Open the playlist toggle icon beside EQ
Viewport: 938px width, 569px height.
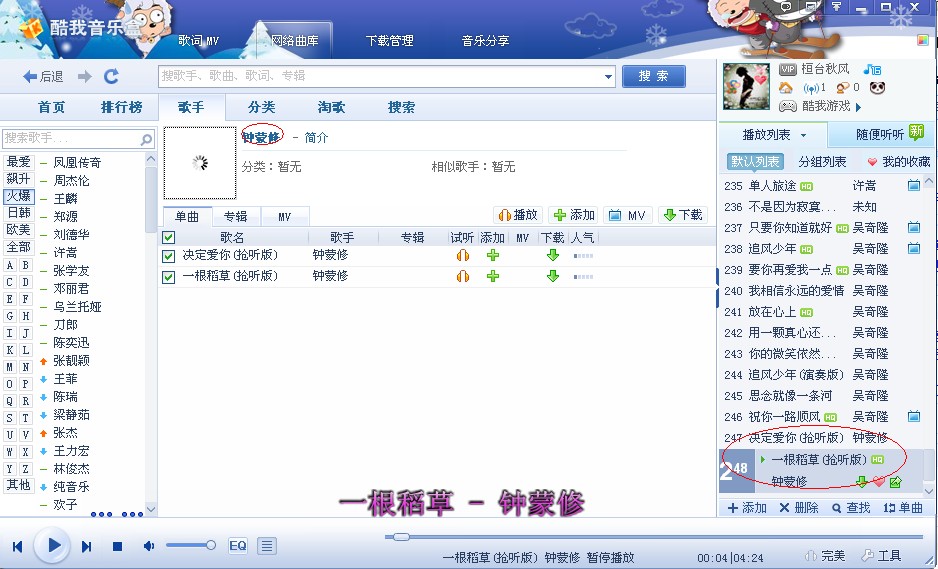(267, 546)
